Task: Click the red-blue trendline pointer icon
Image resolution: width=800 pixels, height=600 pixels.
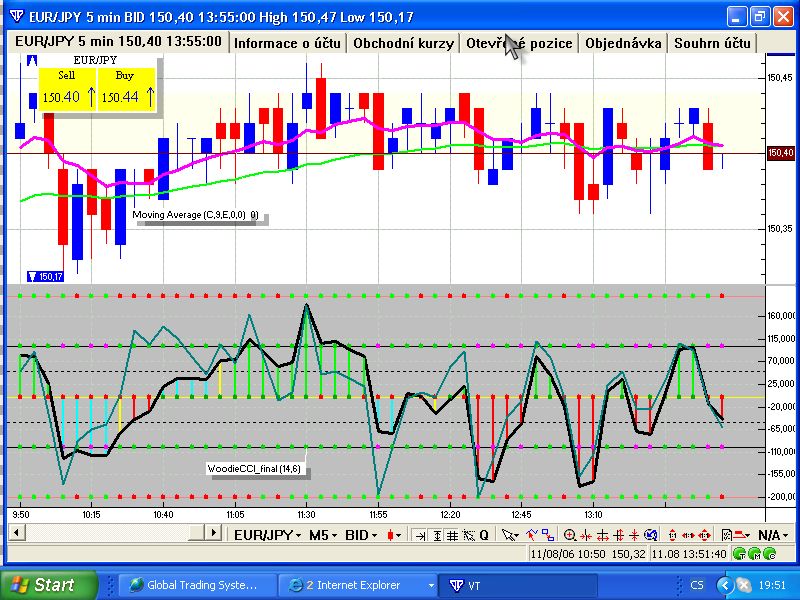Action: (x=532, y=535)
